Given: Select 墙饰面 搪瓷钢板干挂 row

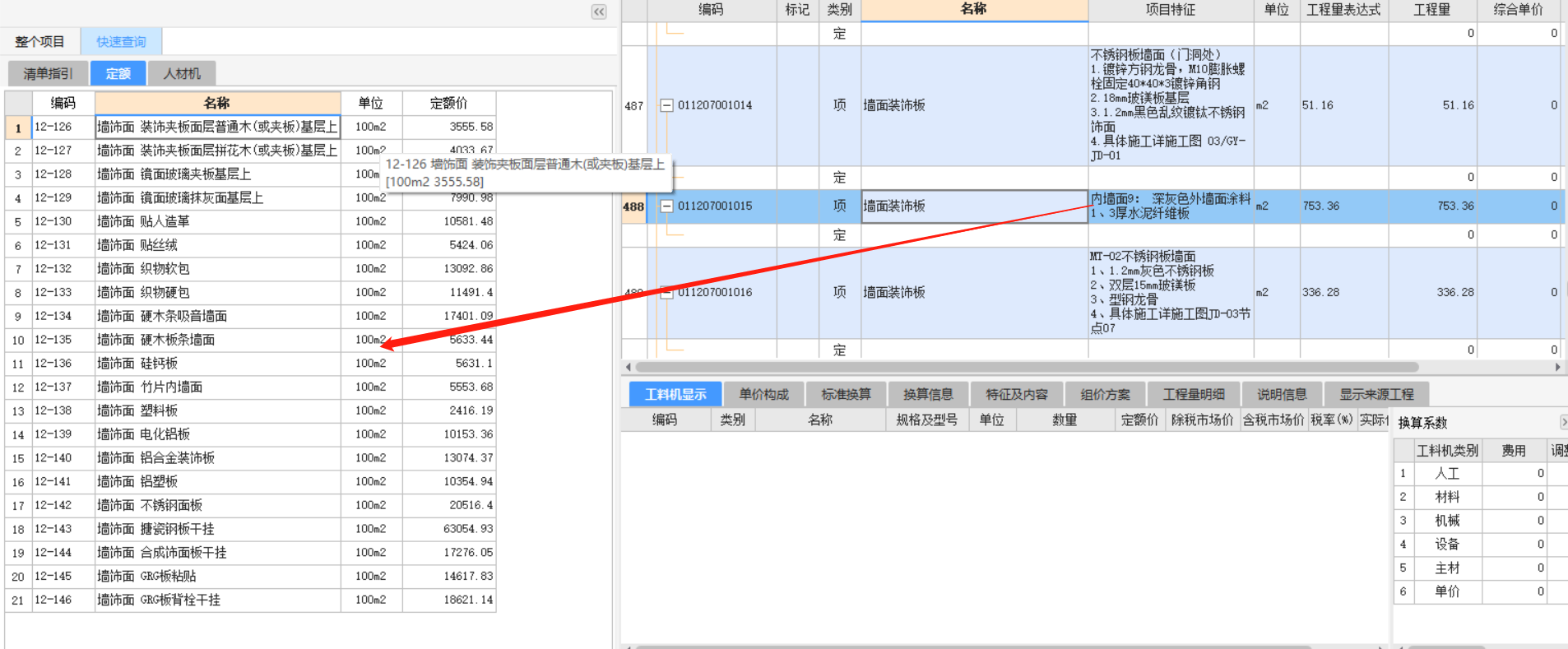Looking at the screenshot, I should pyautogui.click(x=250, y=529).
